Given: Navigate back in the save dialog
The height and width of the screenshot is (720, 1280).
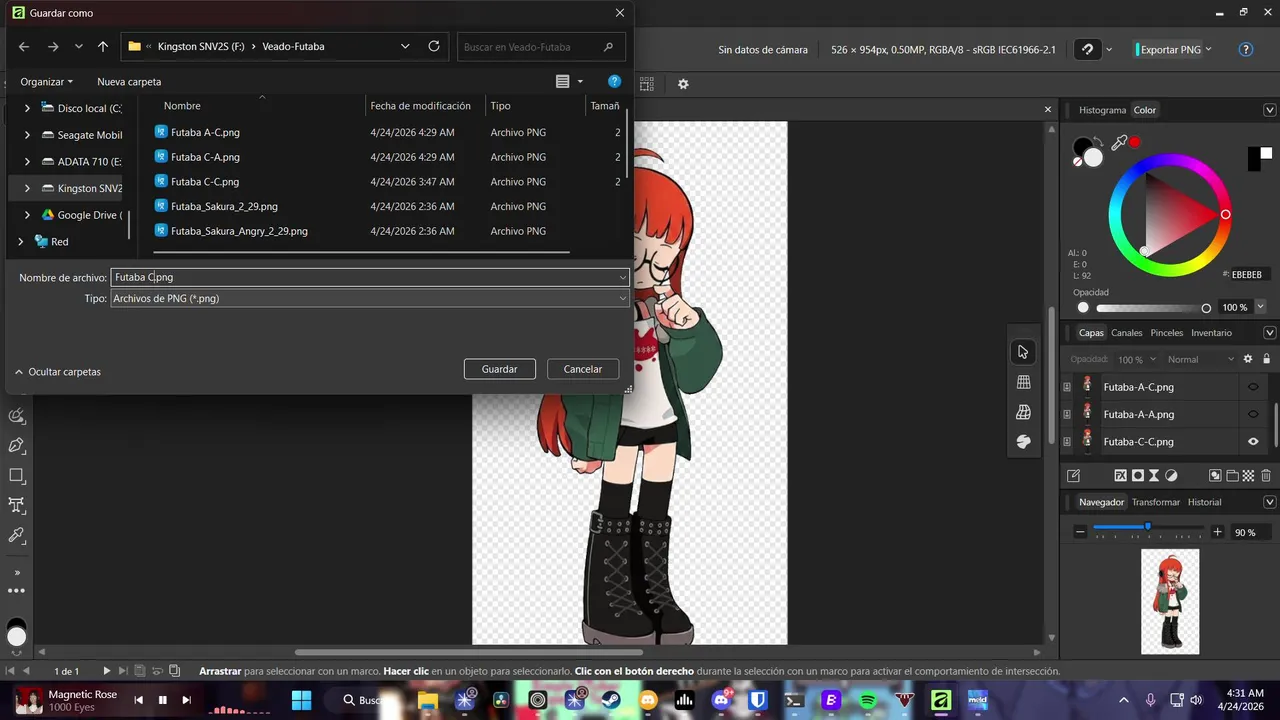Looking at the screenshot, I should [24, 46].
